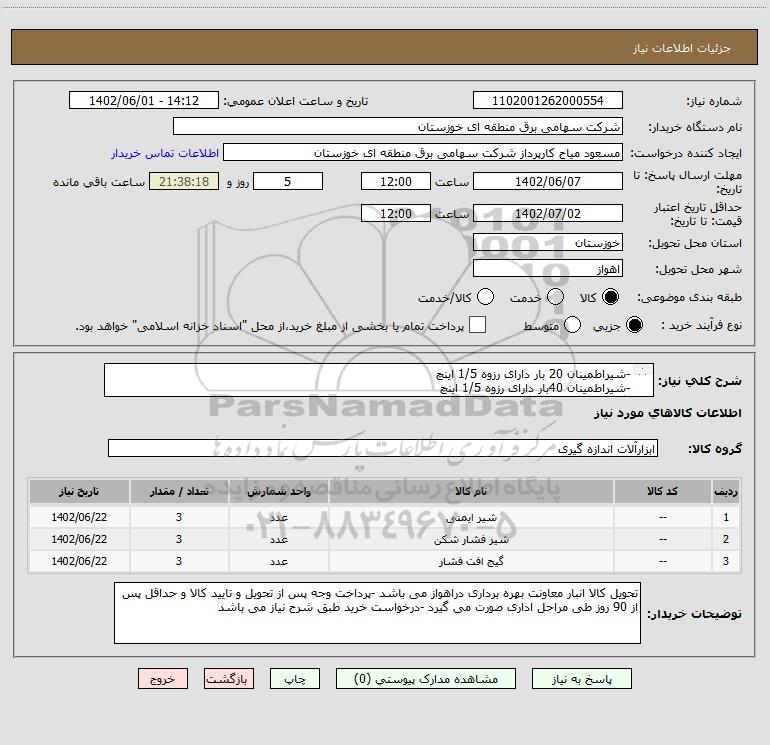Click the need number field 1102001262000554
Image resolution: width=770 pixels, height=745 pixels.
click(x=548, y=101)
